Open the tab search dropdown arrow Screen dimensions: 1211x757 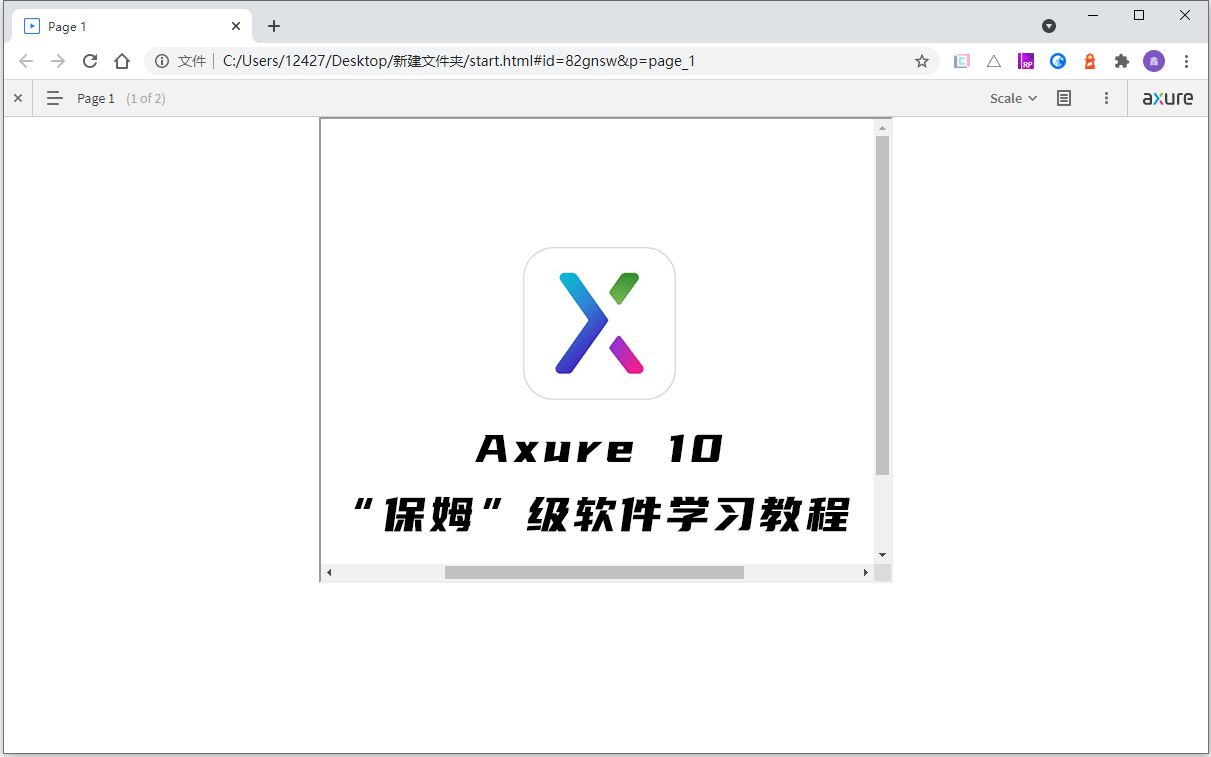coord(1049,26)
